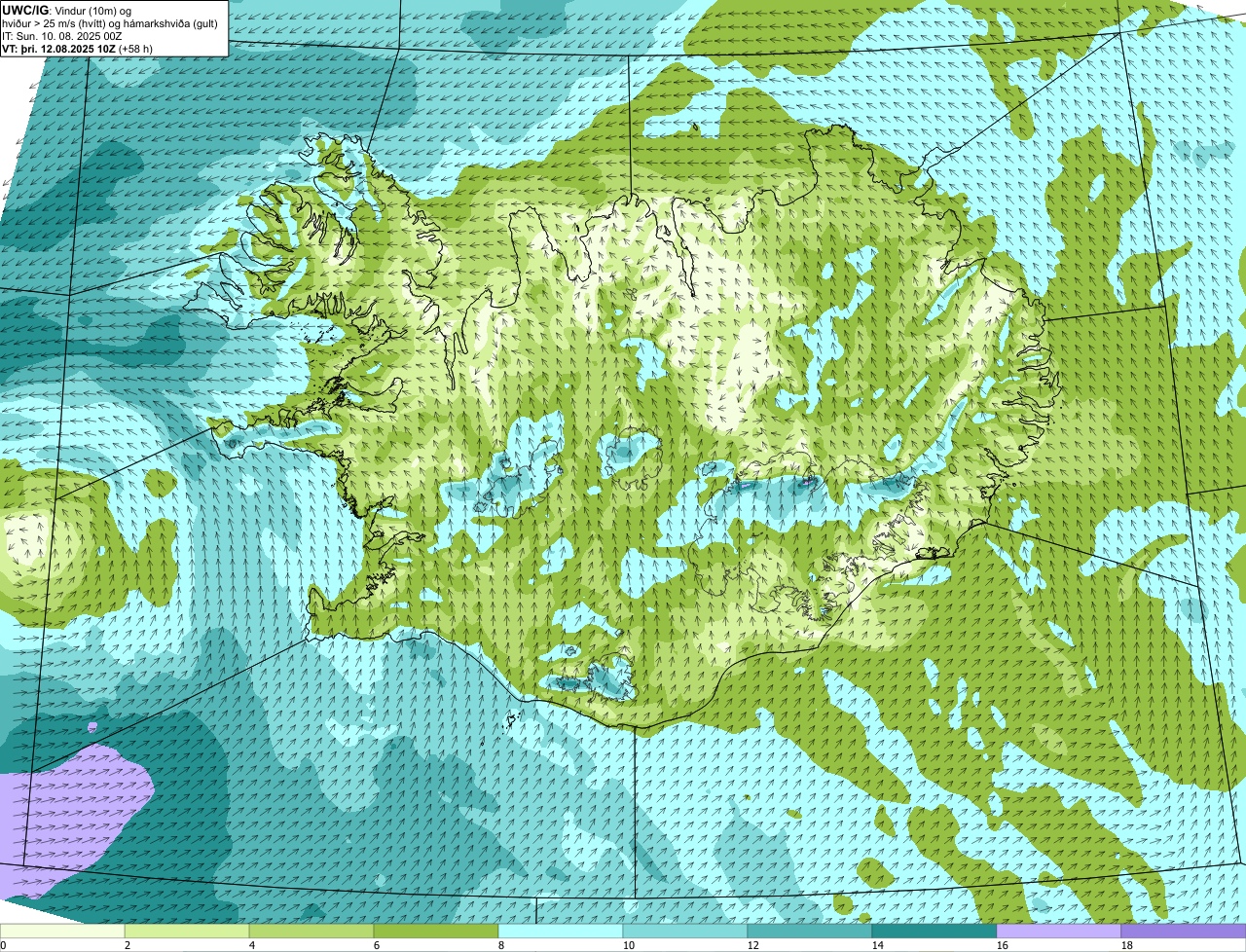Click the legend scale label "8"

(500, 945)
